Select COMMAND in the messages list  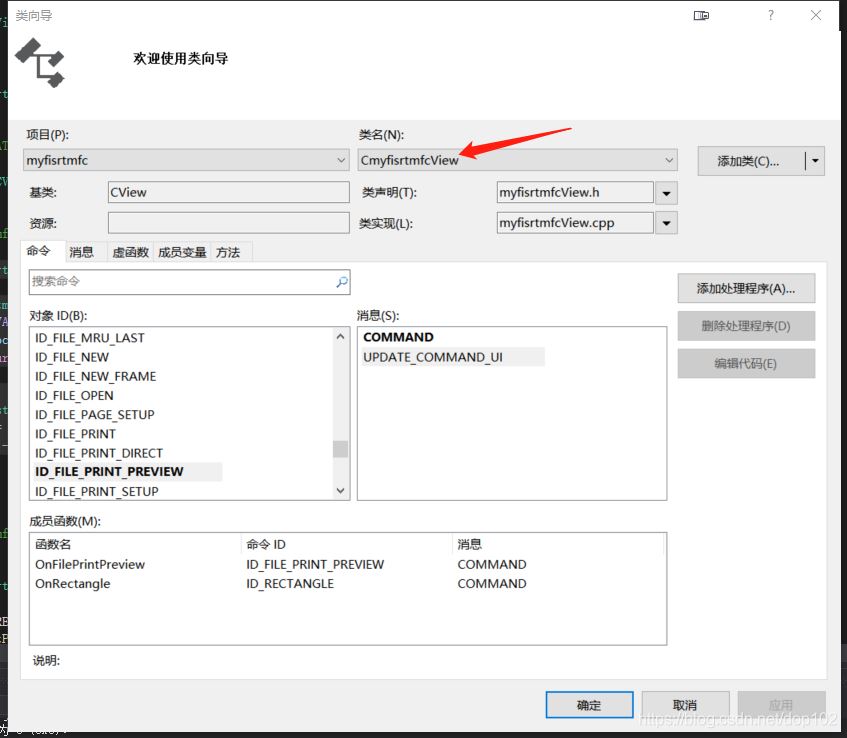398,337
